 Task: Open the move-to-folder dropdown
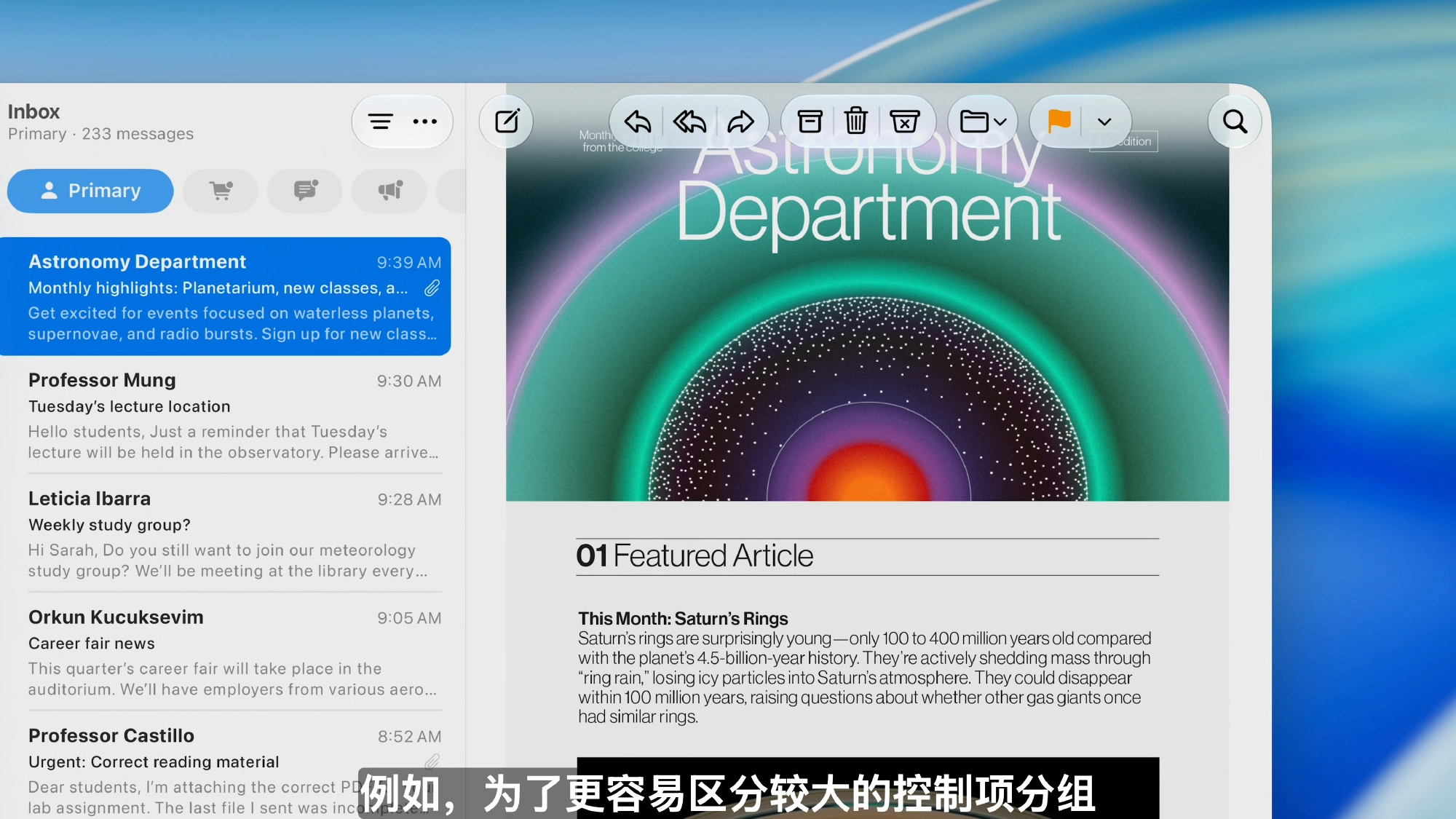(x=983, y=122)
